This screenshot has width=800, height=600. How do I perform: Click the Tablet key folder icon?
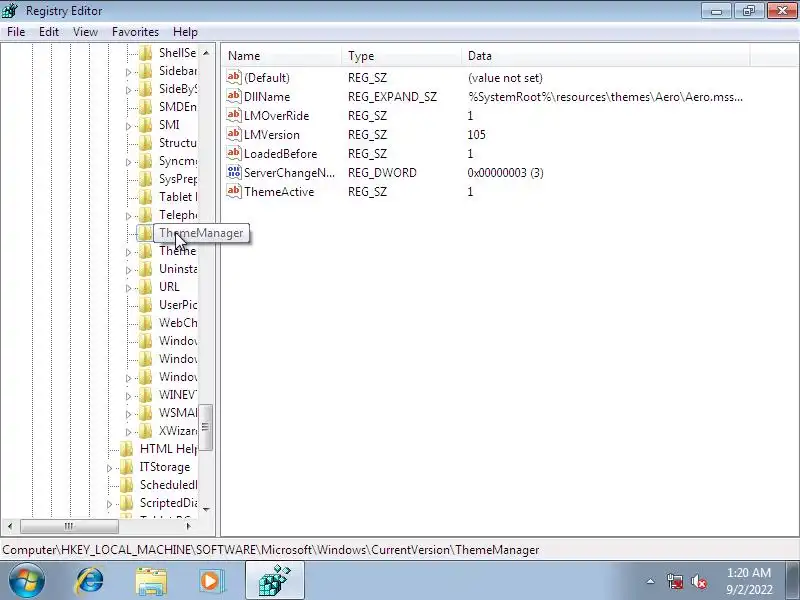tap(145, 197)
